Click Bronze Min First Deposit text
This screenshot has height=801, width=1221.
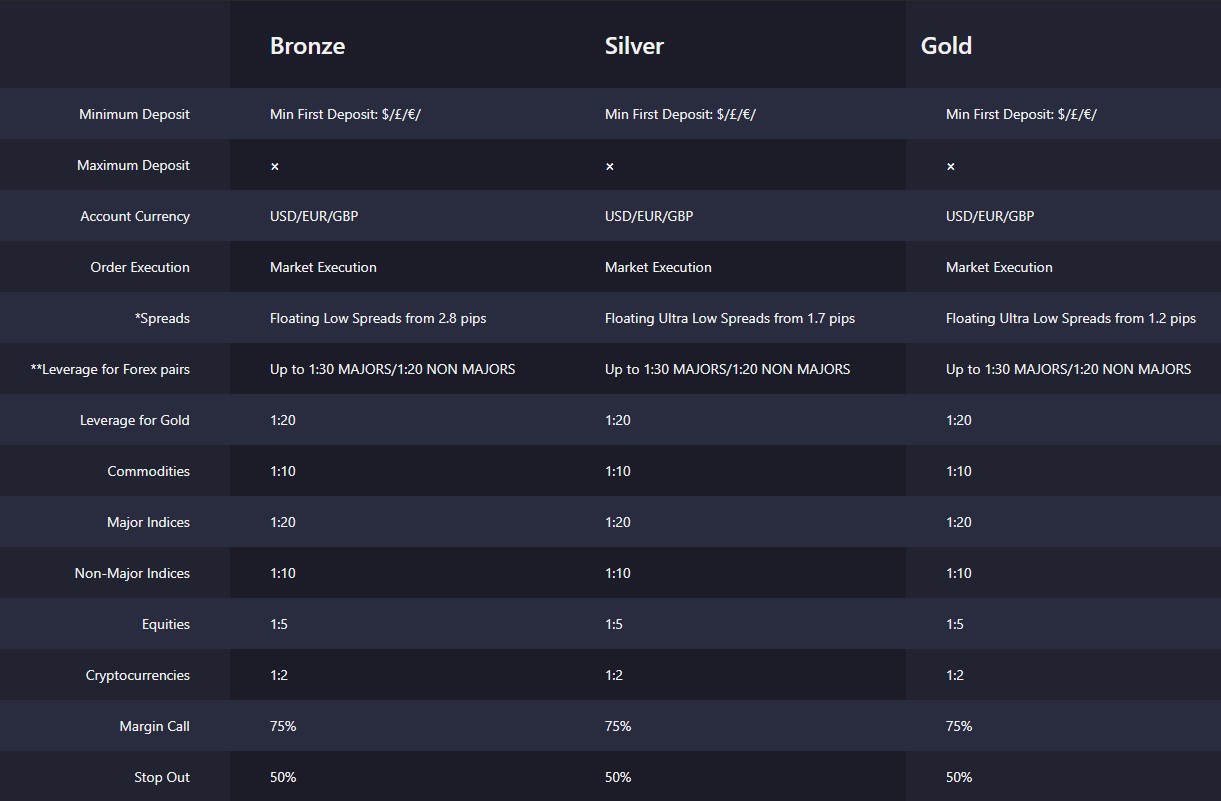[x=346, y=115]
